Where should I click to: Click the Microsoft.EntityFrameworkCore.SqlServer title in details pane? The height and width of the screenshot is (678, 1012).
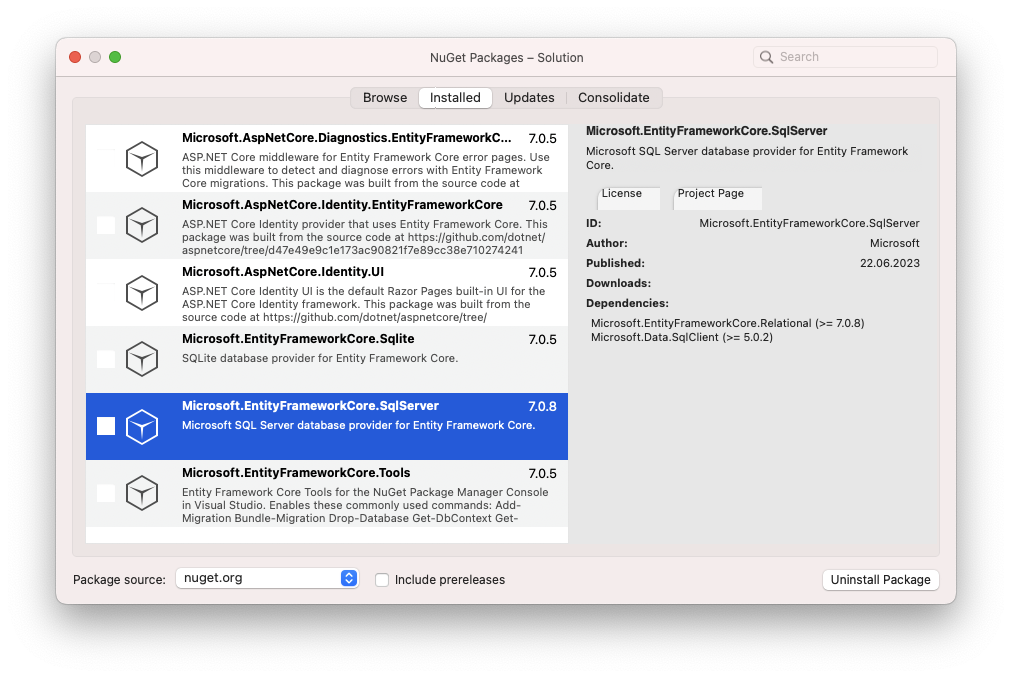pyautogui.click(x=706, y=131)
